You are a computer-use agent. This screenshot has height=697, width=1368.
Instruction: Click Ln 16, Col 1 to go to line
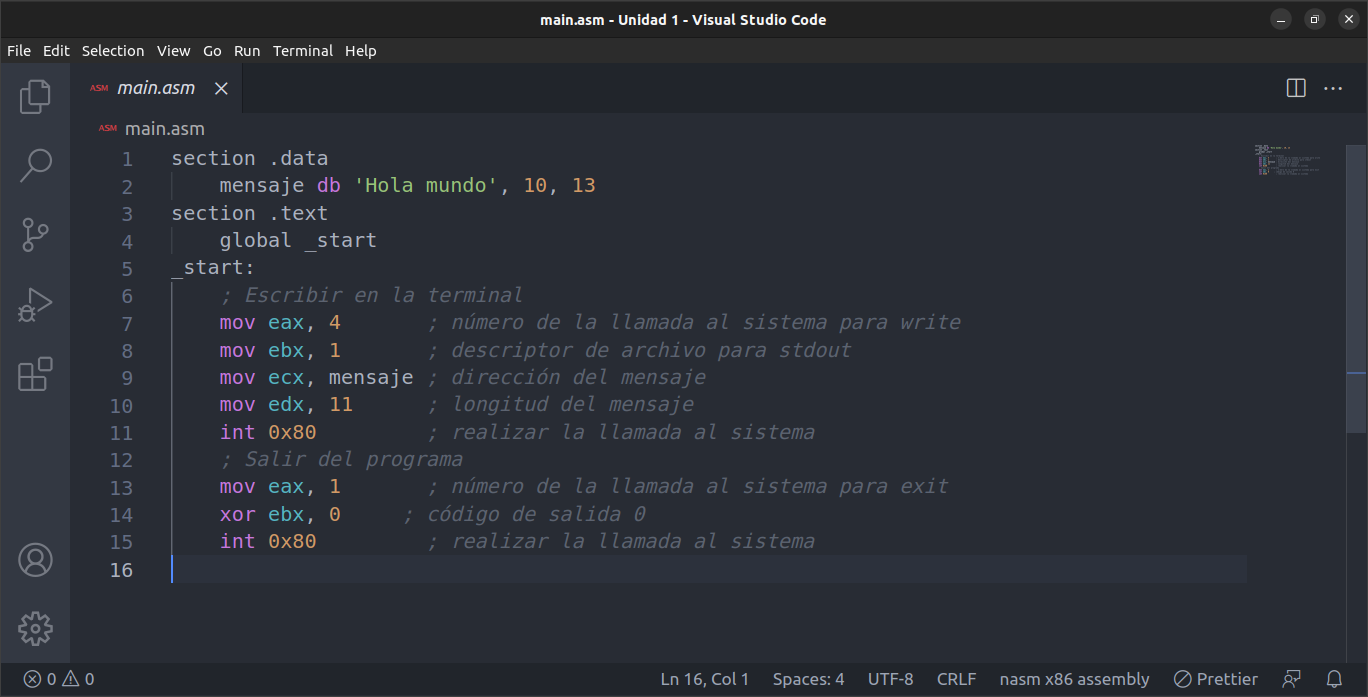coord(704,678)
